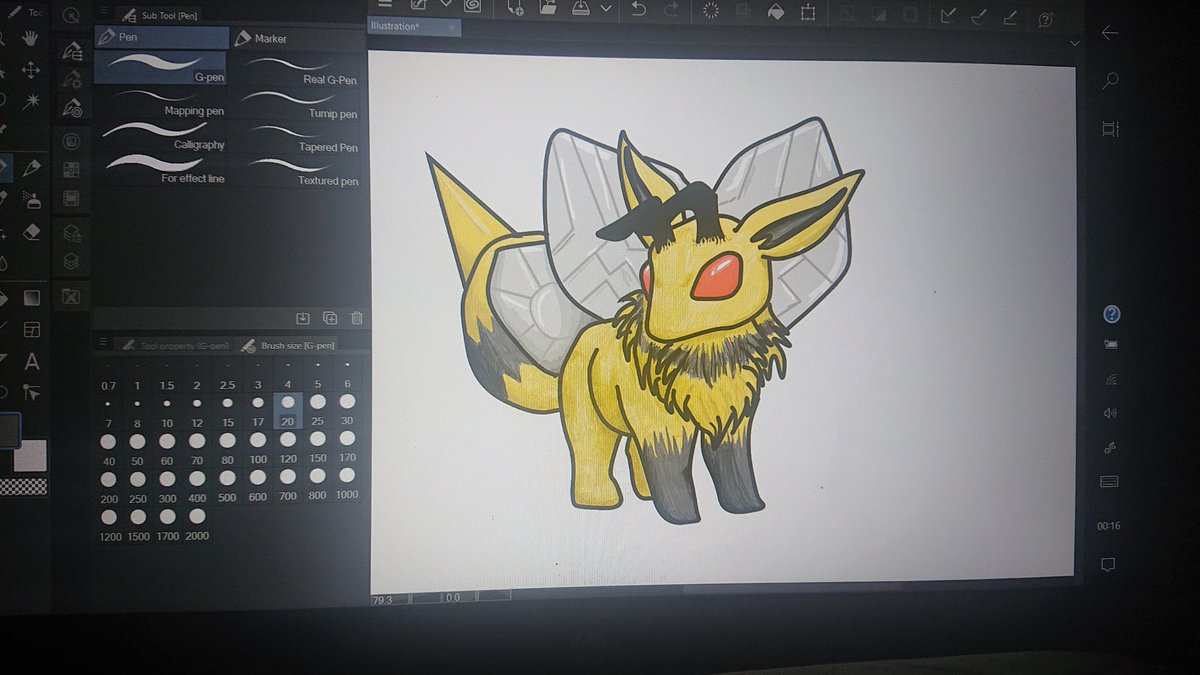Toggle snap to special ruler icon

[979, 17]
